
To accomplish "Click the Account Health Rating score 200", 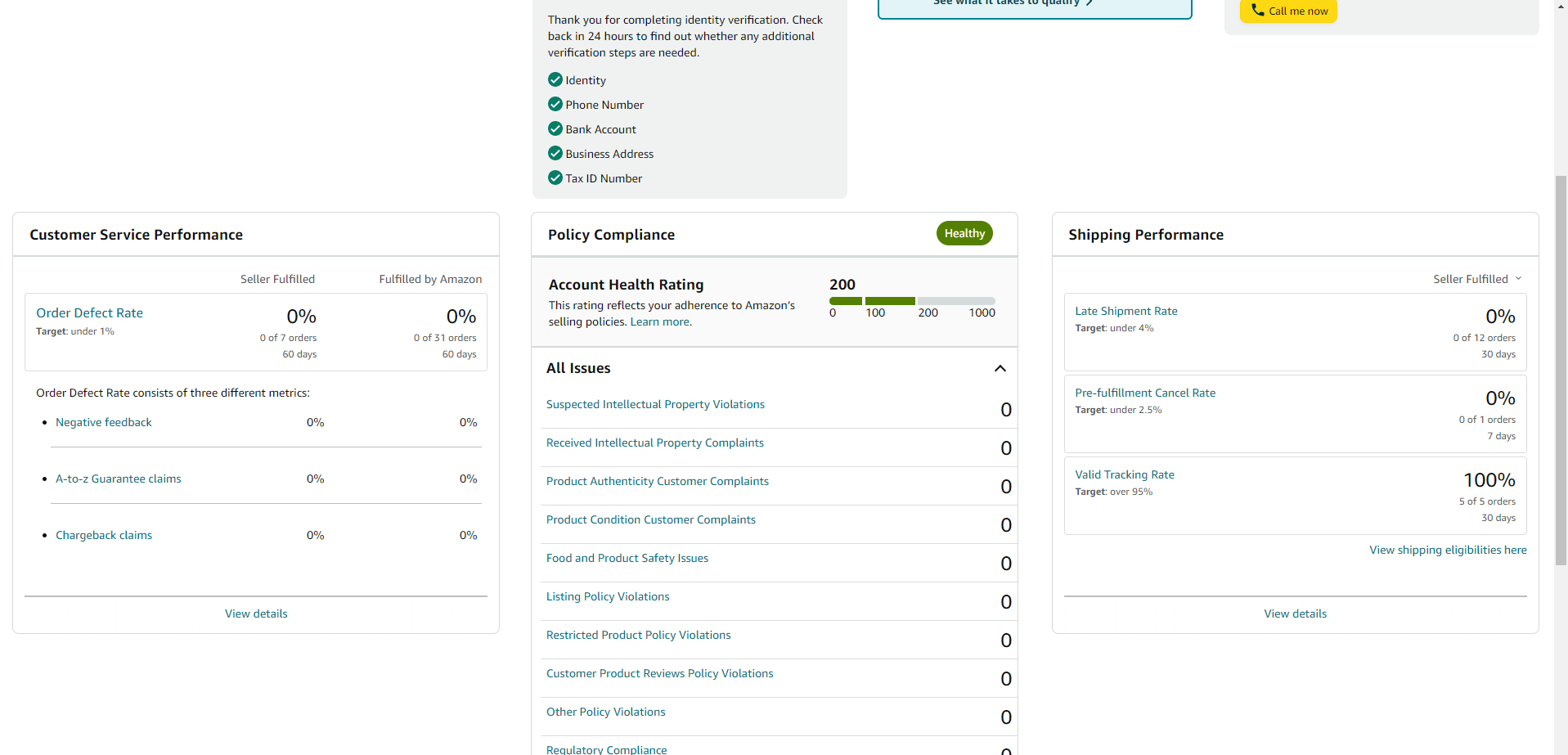I will (x=842, y=285).
